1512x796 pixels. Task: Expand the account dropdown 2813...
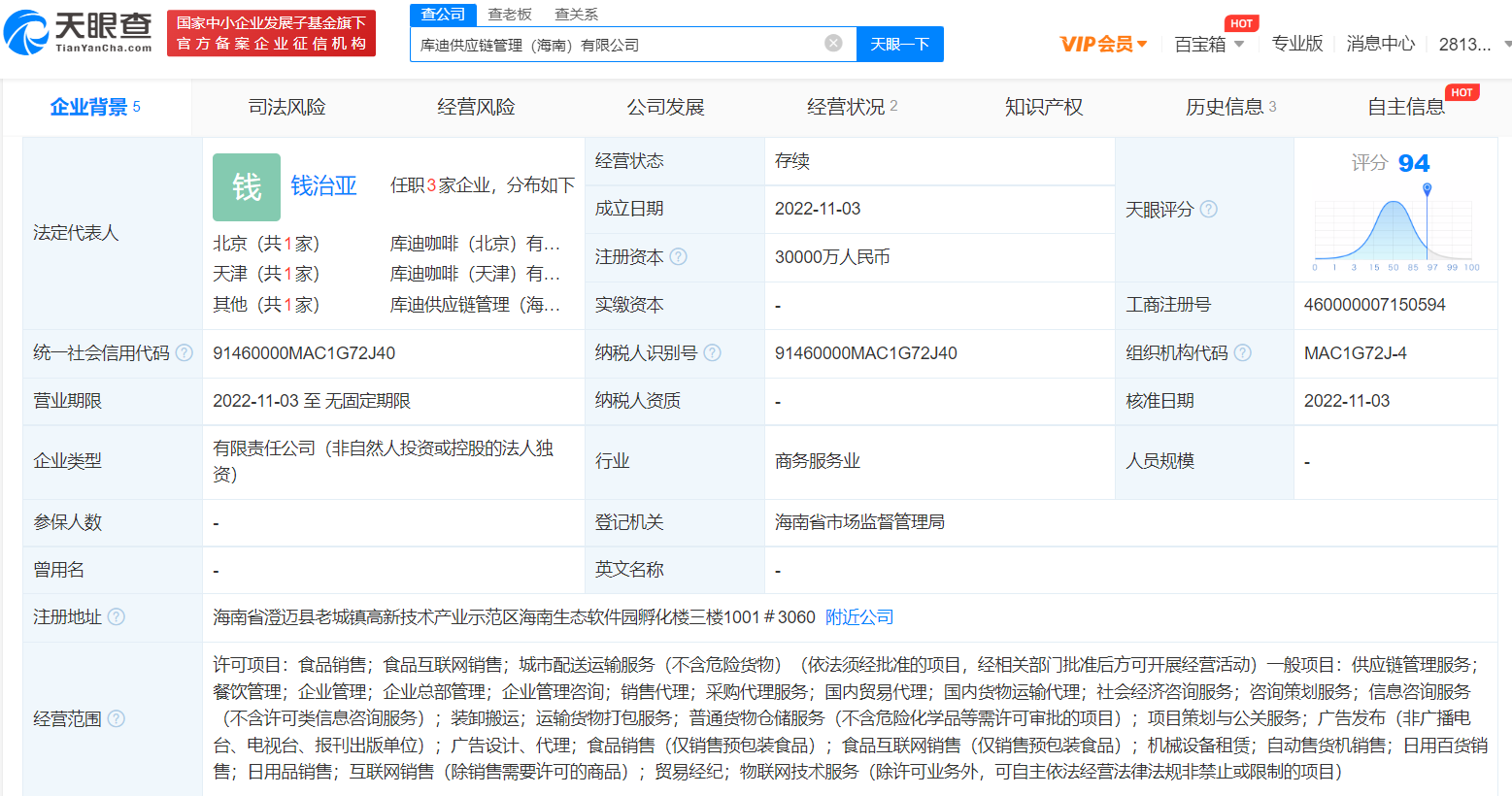1473,45
